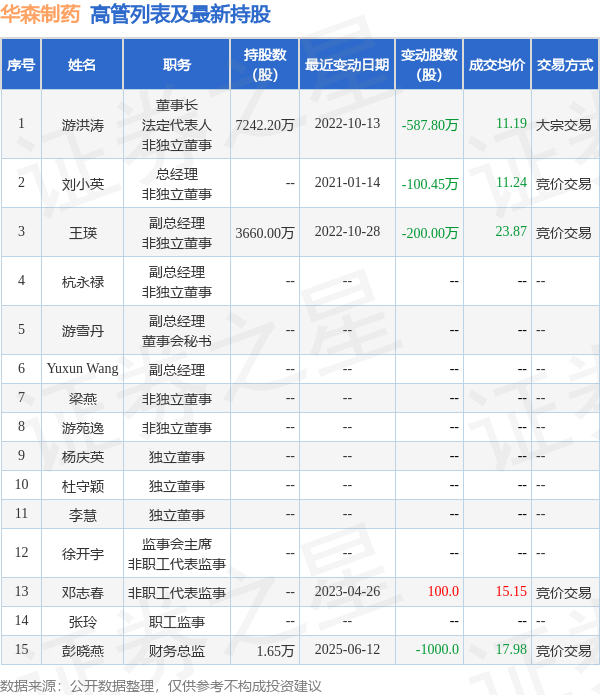Click the holding value 3660.00万
Viewport: 600px width, 695px height.
click(x=265, y=233)
